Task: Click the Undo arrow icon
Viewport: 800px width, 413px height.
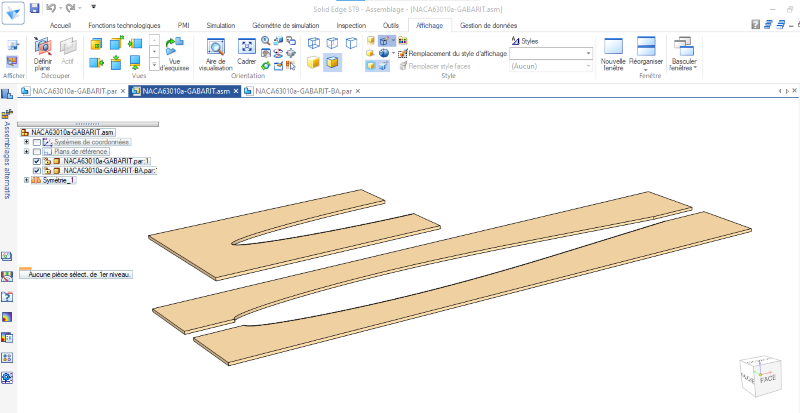Action: pyautogui.click(x=51, y=7)
